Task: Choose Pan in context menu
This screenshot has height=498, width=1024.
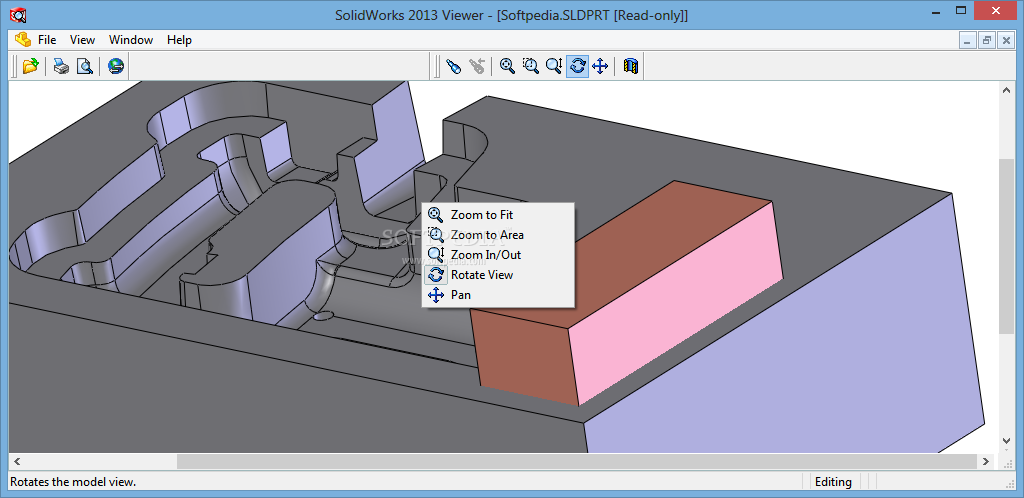Action: (x=498, y=295)
